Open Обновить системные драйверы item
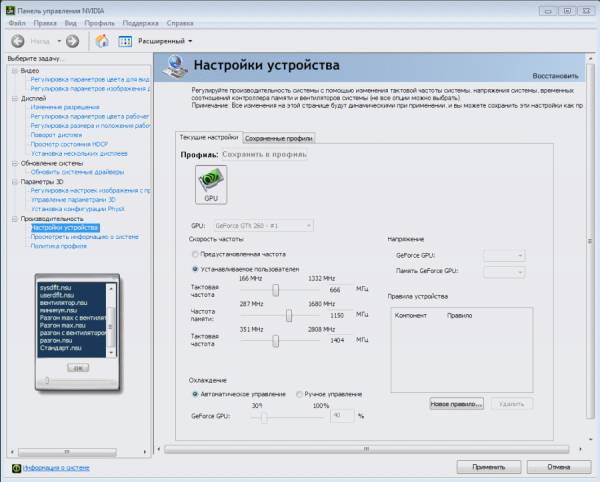Image resolution: width=600 pixels, height=482 pixels. tap(77, 172)
